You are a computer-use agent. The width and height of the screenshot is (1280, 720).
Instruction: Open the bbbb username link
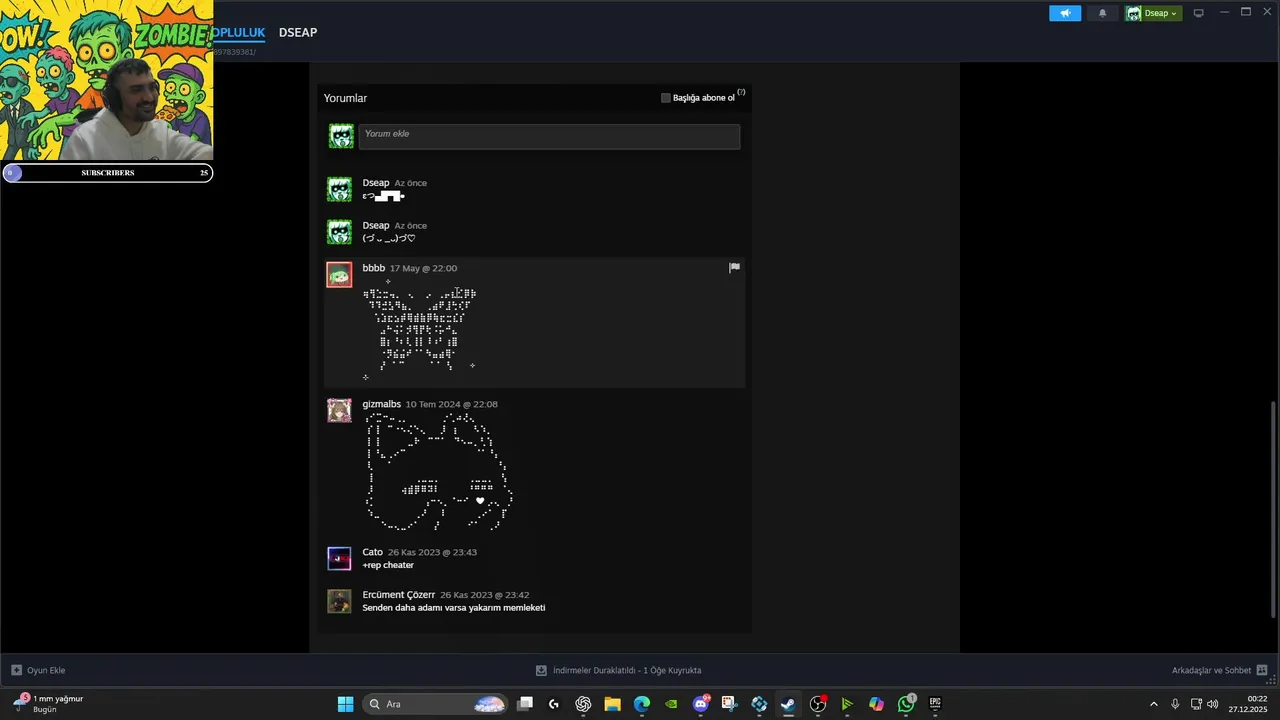373,268
